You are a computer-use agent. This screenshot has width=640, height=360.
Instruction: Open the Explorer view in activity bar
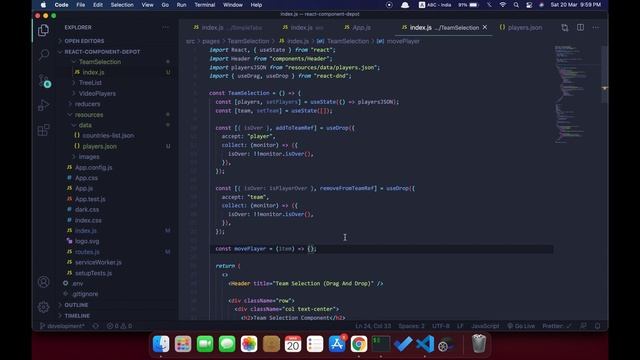[x=43, y=30]
